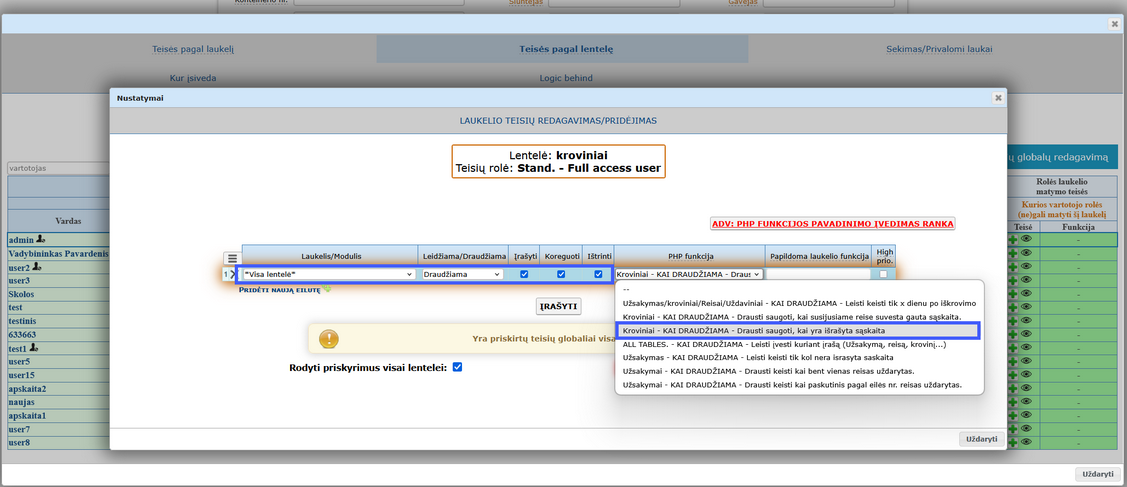Choose ALL TABLES option Leisti įvesti kuriant įrašą
The image size is (1127, 487).
click(799, 344)
